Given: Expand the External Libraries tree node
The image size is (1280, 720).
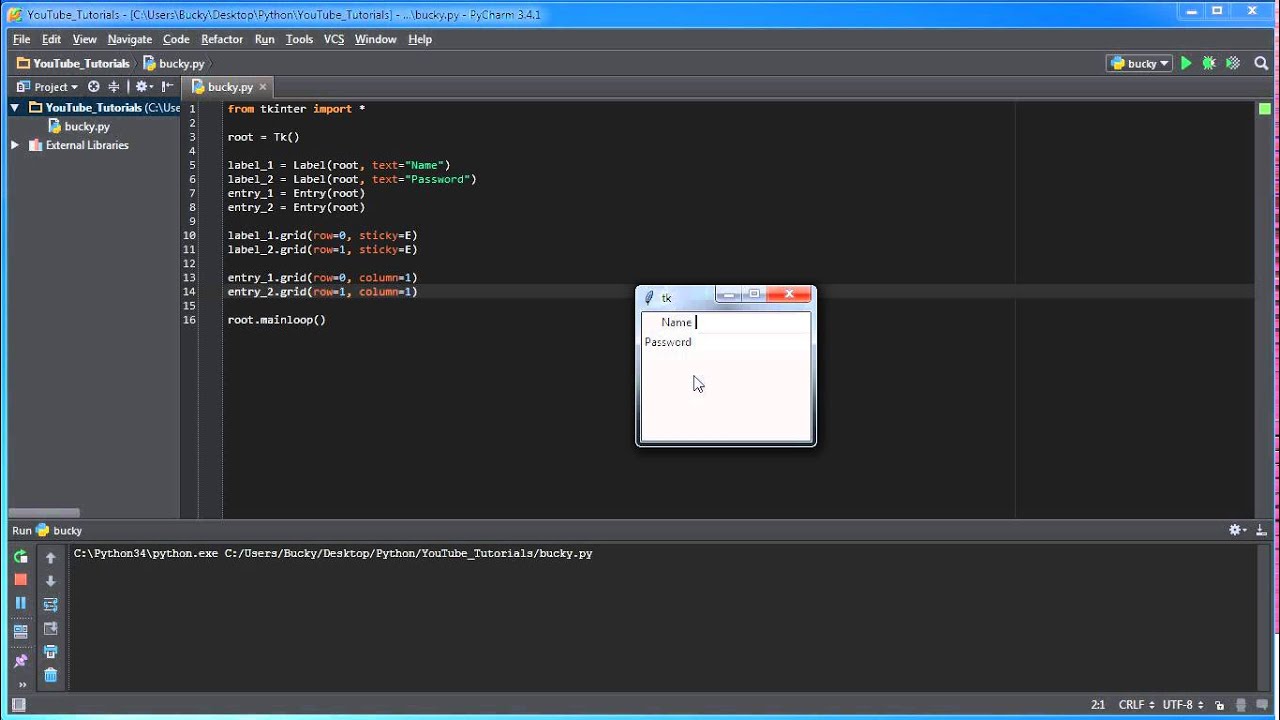Looking at the screenshot, I should click(x=15, y=145).
